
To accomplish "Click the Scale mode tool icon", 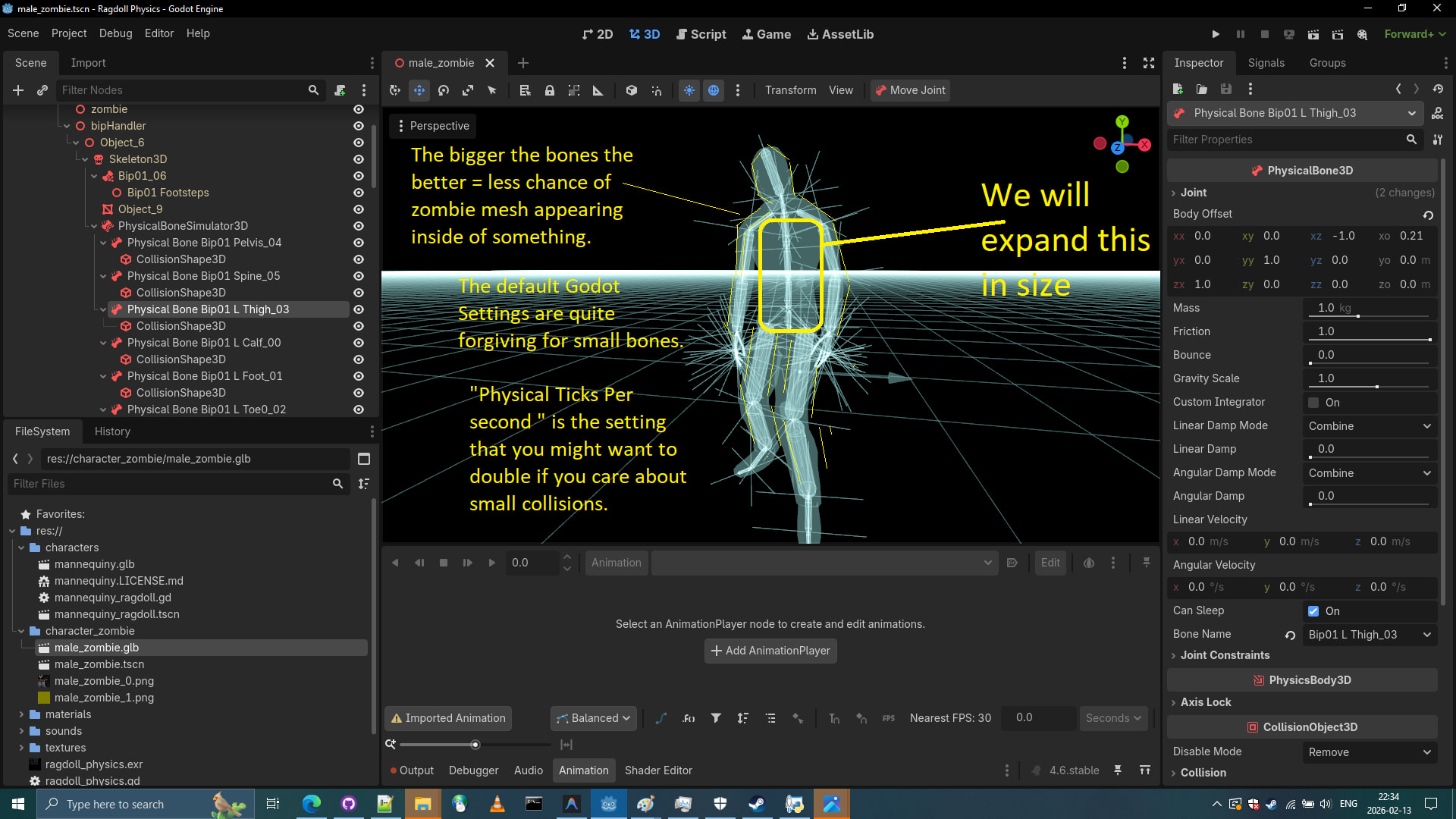I will click(x=468, y=90).
